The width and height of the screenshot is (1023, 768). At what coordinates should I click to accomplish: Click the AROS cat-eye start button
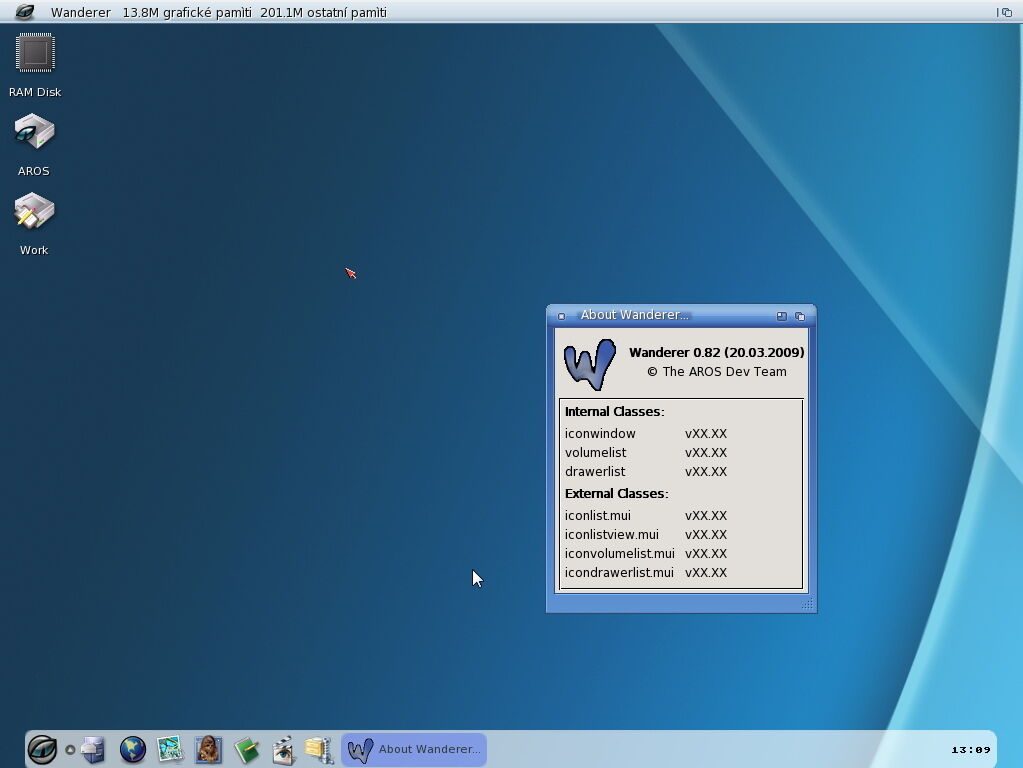pos(42,749)
